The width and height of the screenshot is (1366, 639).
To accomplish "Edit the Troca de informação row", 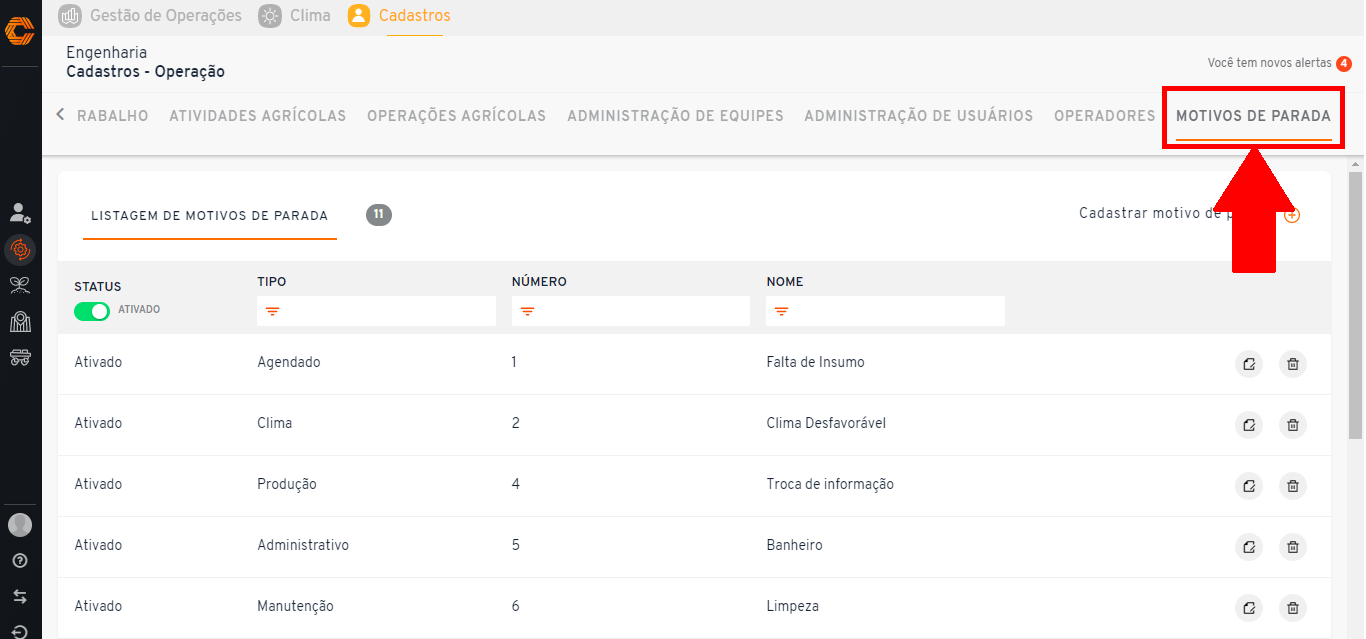I will point(1248,486).
